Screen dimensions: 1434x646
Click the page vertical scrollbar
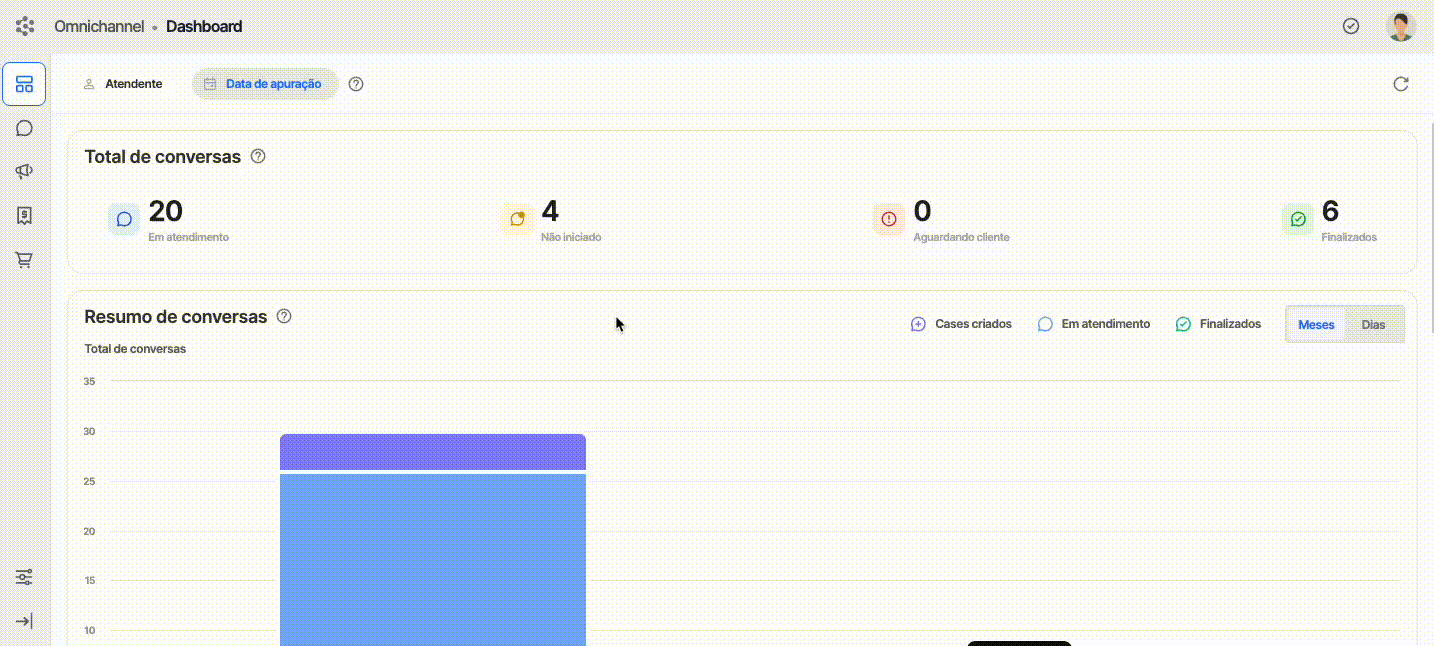click(x=1430, y=230)
